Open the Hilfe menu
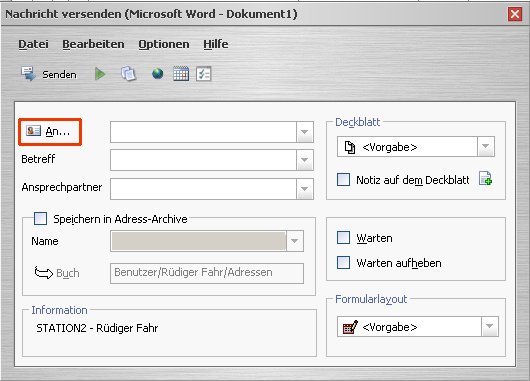 [216, 44]
